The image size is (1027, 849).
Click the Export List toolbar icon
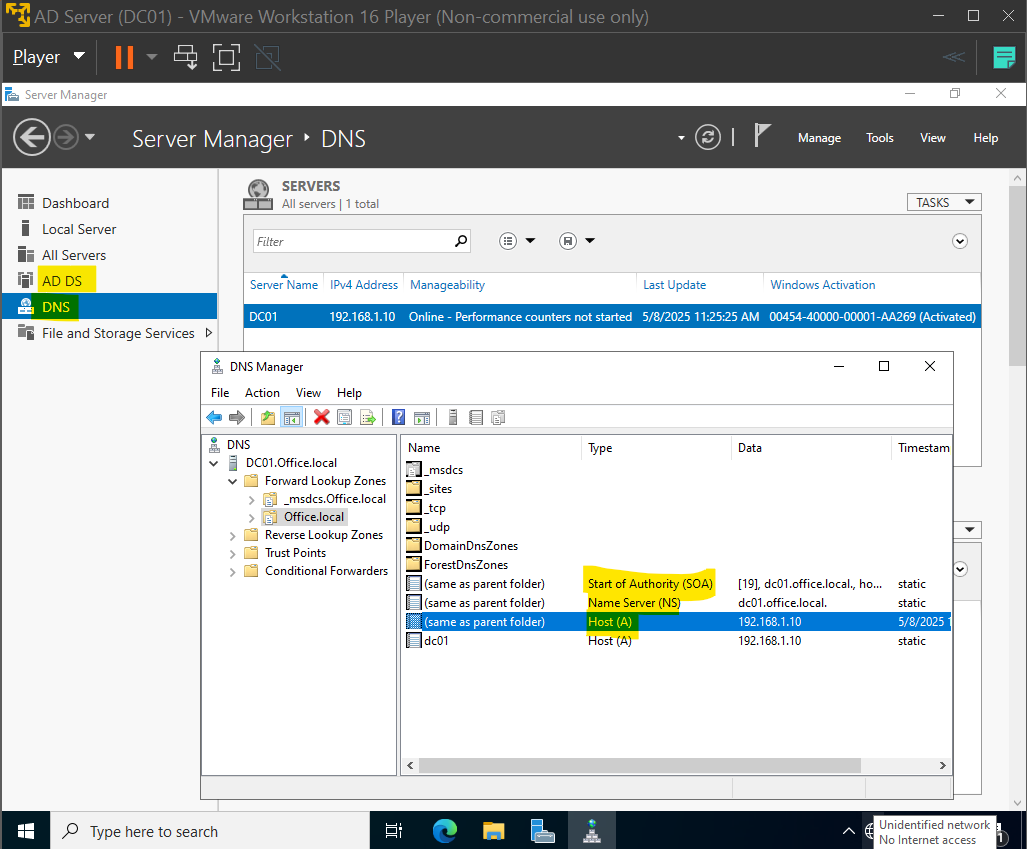tap(368, 417)
